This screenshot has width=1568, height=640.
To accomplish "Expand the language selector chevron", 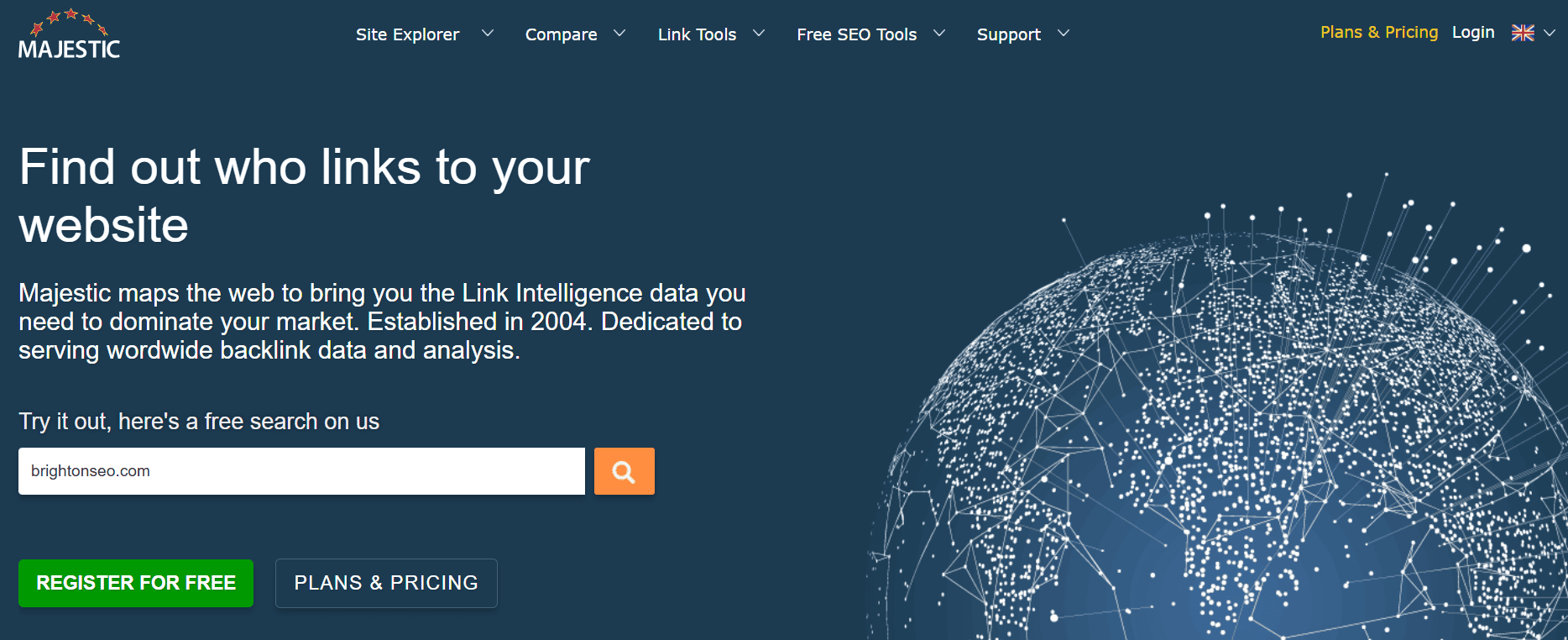I will [1550, 33].
